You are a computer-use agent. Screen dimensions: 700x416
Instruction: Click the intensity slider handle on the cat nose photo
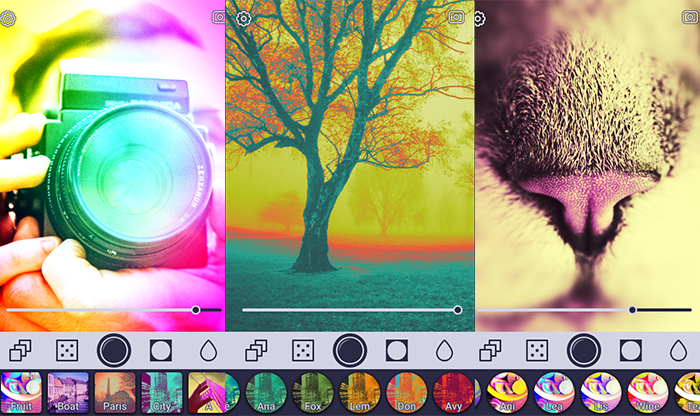coord(632,310)
